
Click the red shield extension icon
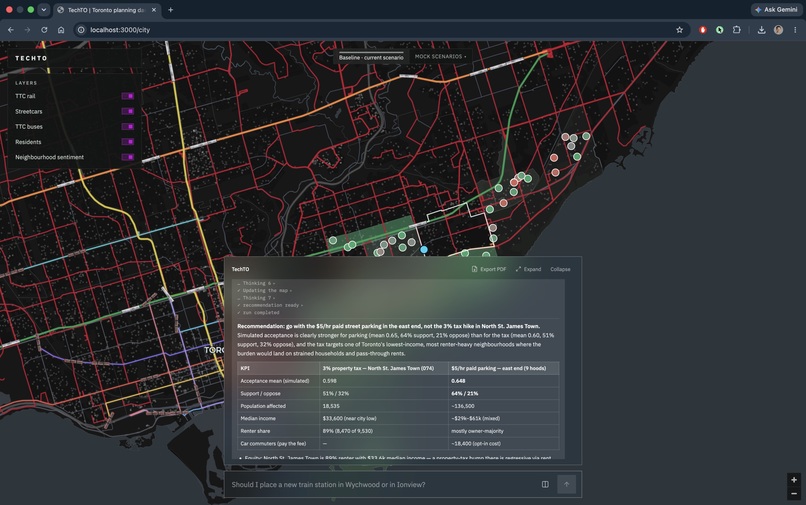click(703, 30)
